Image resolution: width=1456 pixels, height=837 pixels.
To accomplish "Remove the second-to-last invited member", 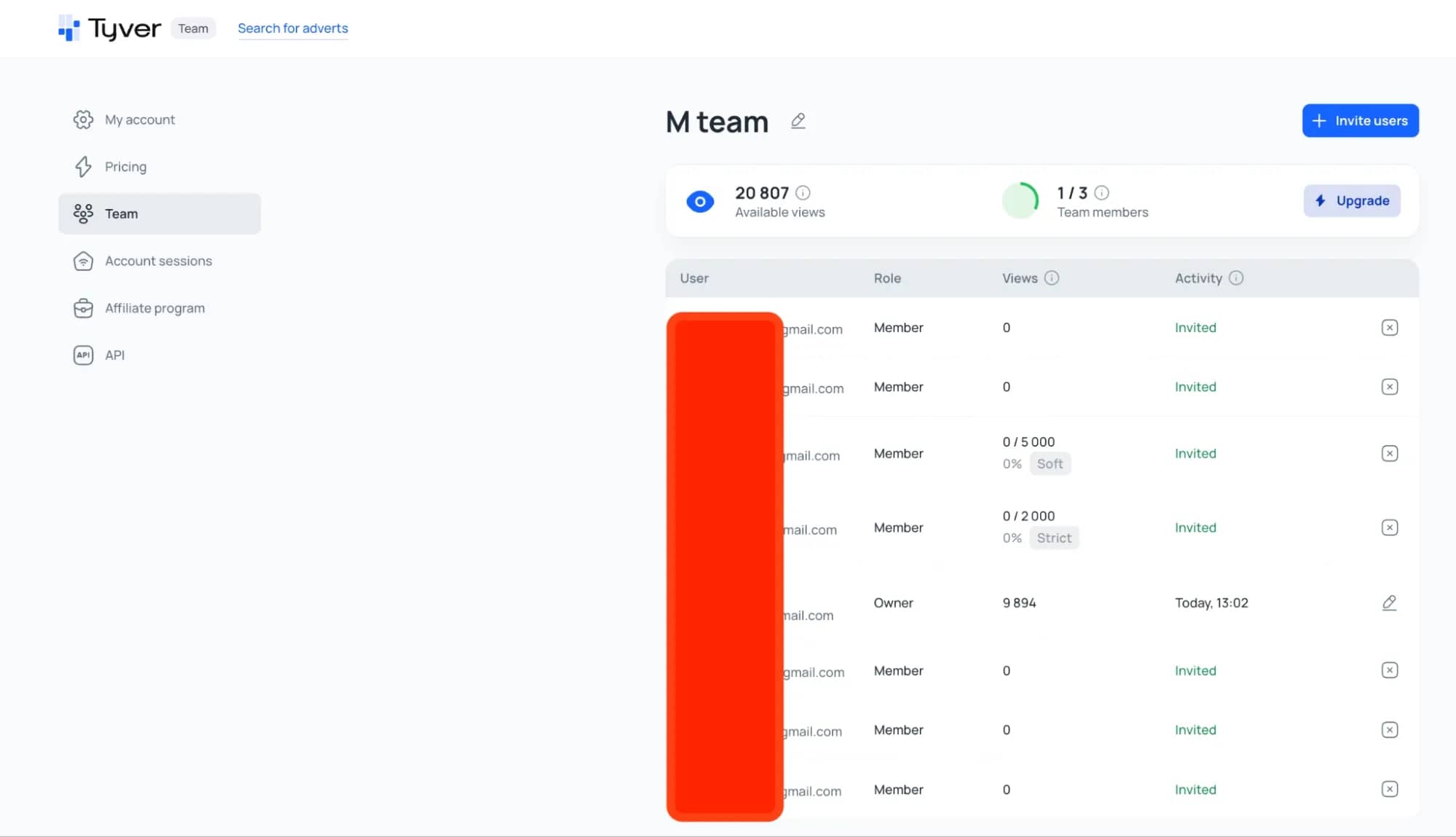I will pyautogui.click(x=1389, y=730).
